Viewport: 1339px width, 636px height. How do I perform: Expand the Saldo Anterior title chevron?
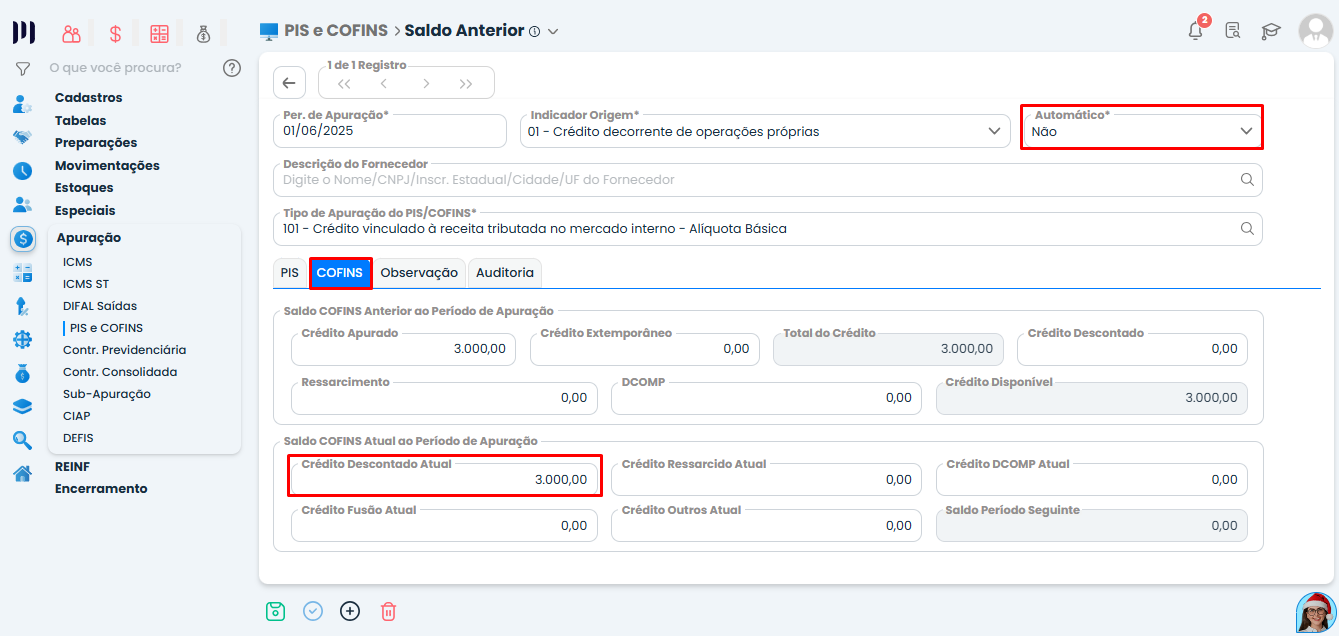554,30
